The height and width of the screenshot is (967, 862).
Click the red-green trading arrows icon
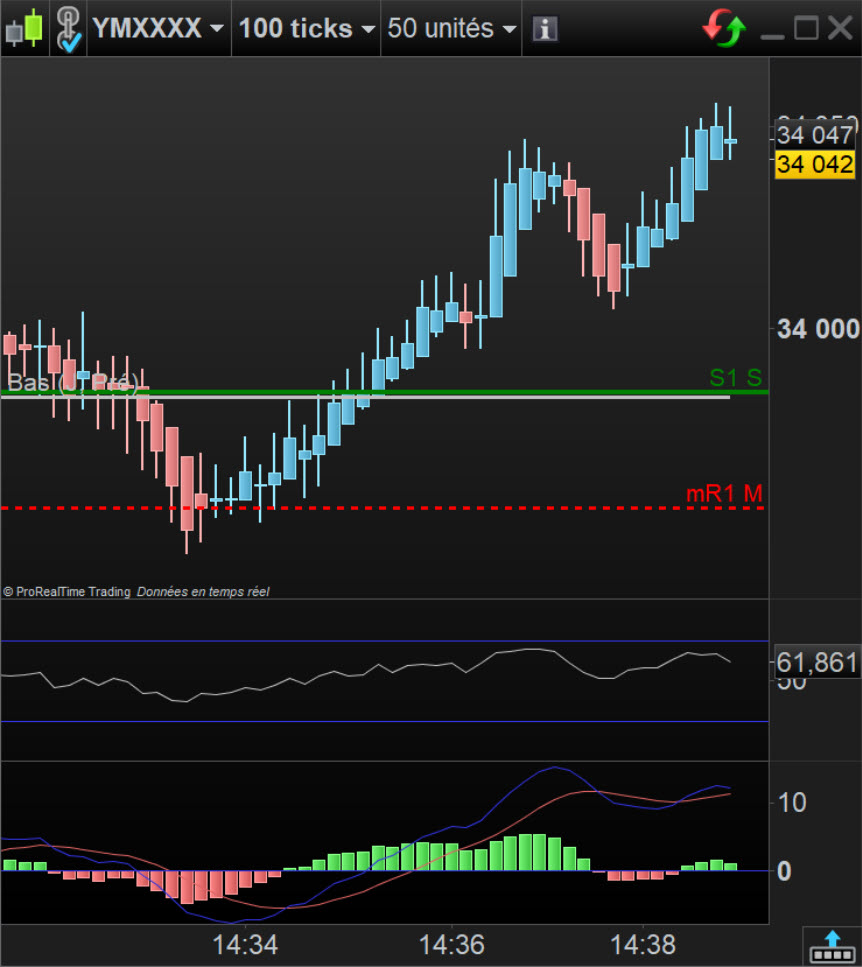coord(724,28)
